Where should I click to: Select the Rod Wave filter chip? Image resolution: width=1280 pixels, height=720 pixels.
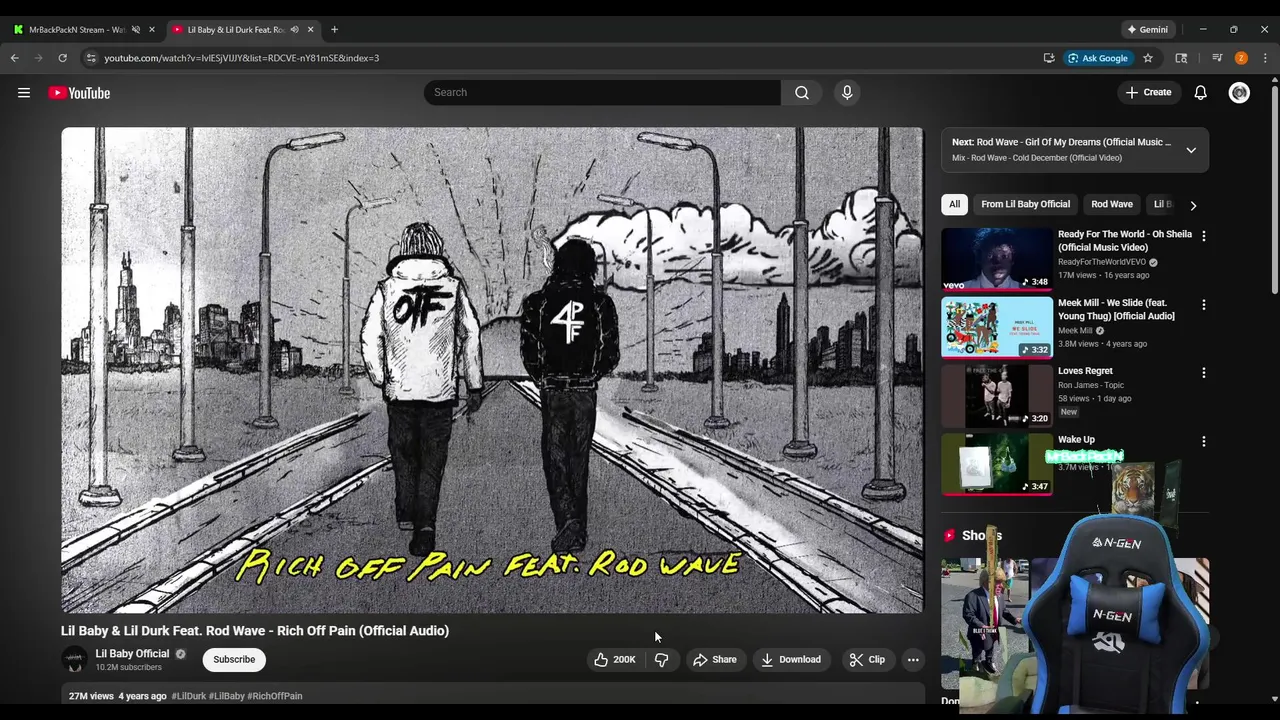tap(1112, 204)
